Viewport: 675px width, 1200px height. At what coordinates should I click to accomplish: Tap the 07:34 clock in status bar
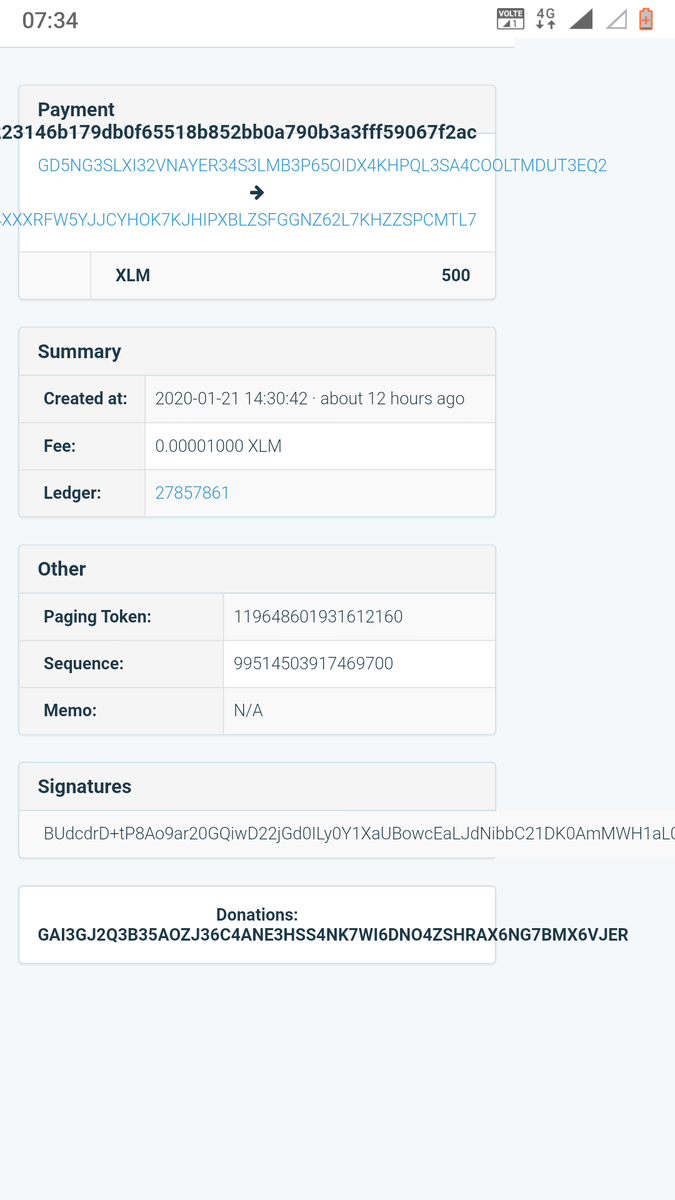pyautogui.click(x=50, y=20)
